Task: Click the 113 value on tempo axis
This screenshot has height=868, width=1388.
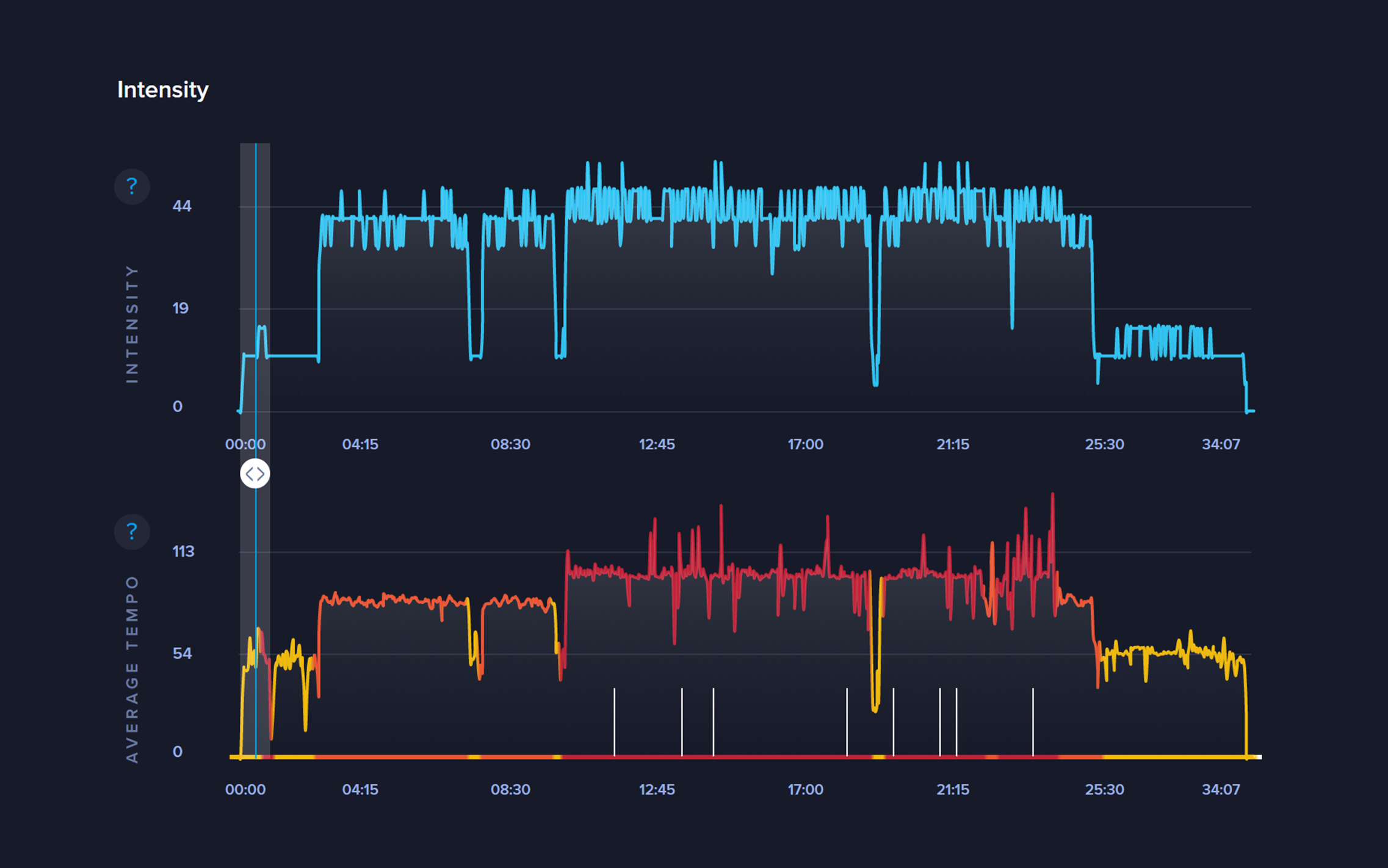Action: tap(183, 552)
